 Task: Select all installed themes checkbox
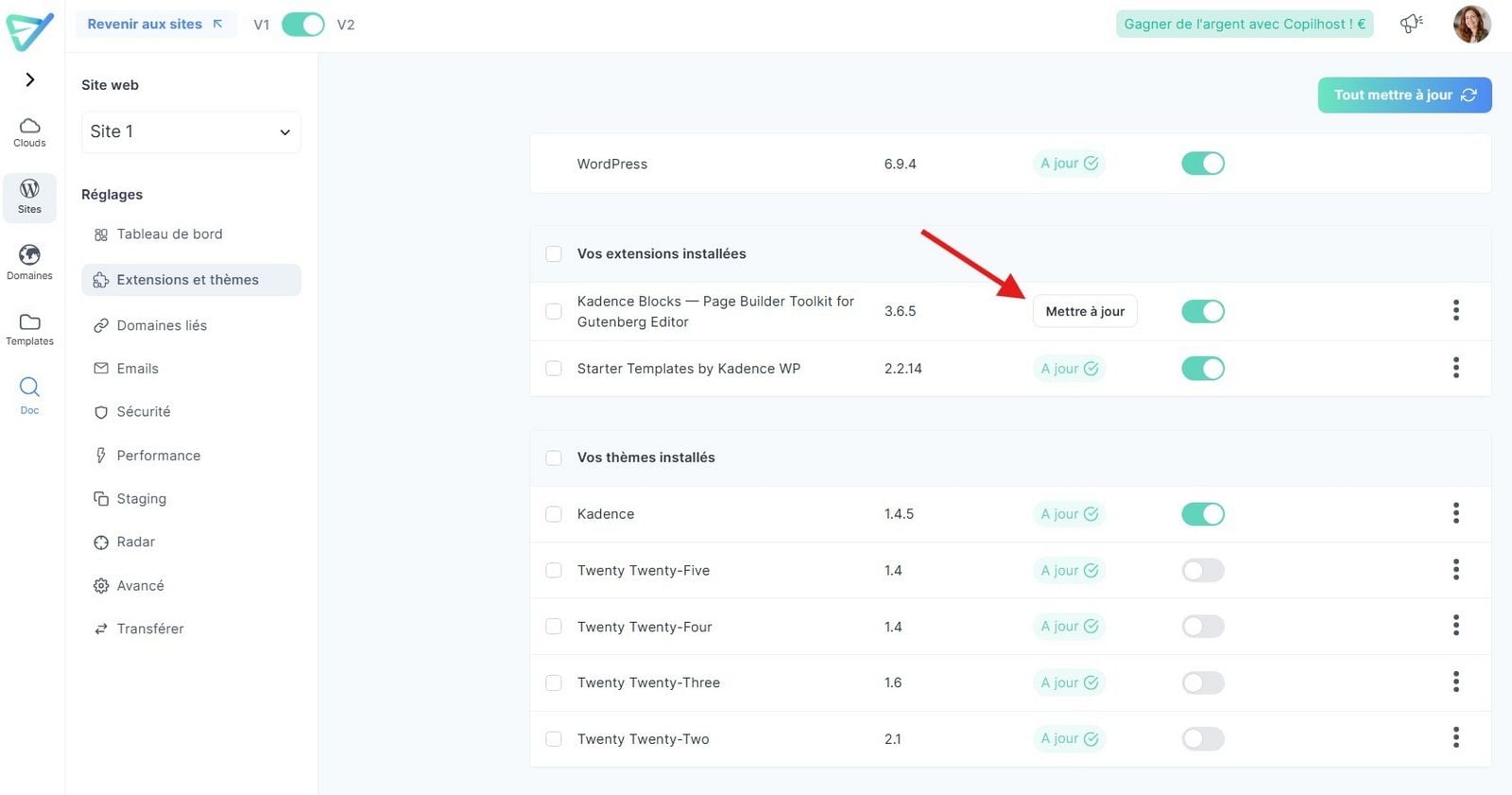[x=554, y=458]
